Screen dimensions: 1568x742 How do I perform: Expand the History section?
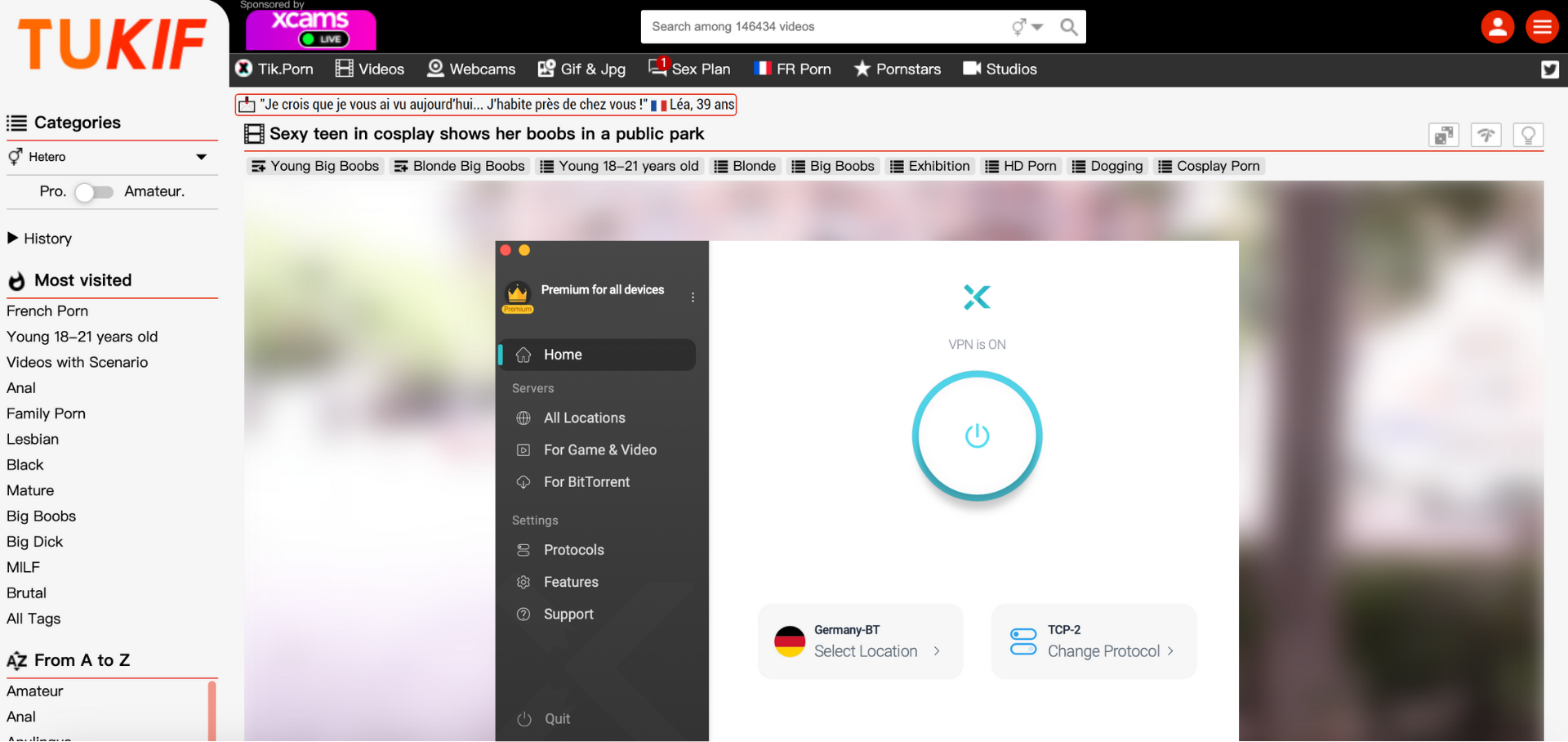coord(39,239)
